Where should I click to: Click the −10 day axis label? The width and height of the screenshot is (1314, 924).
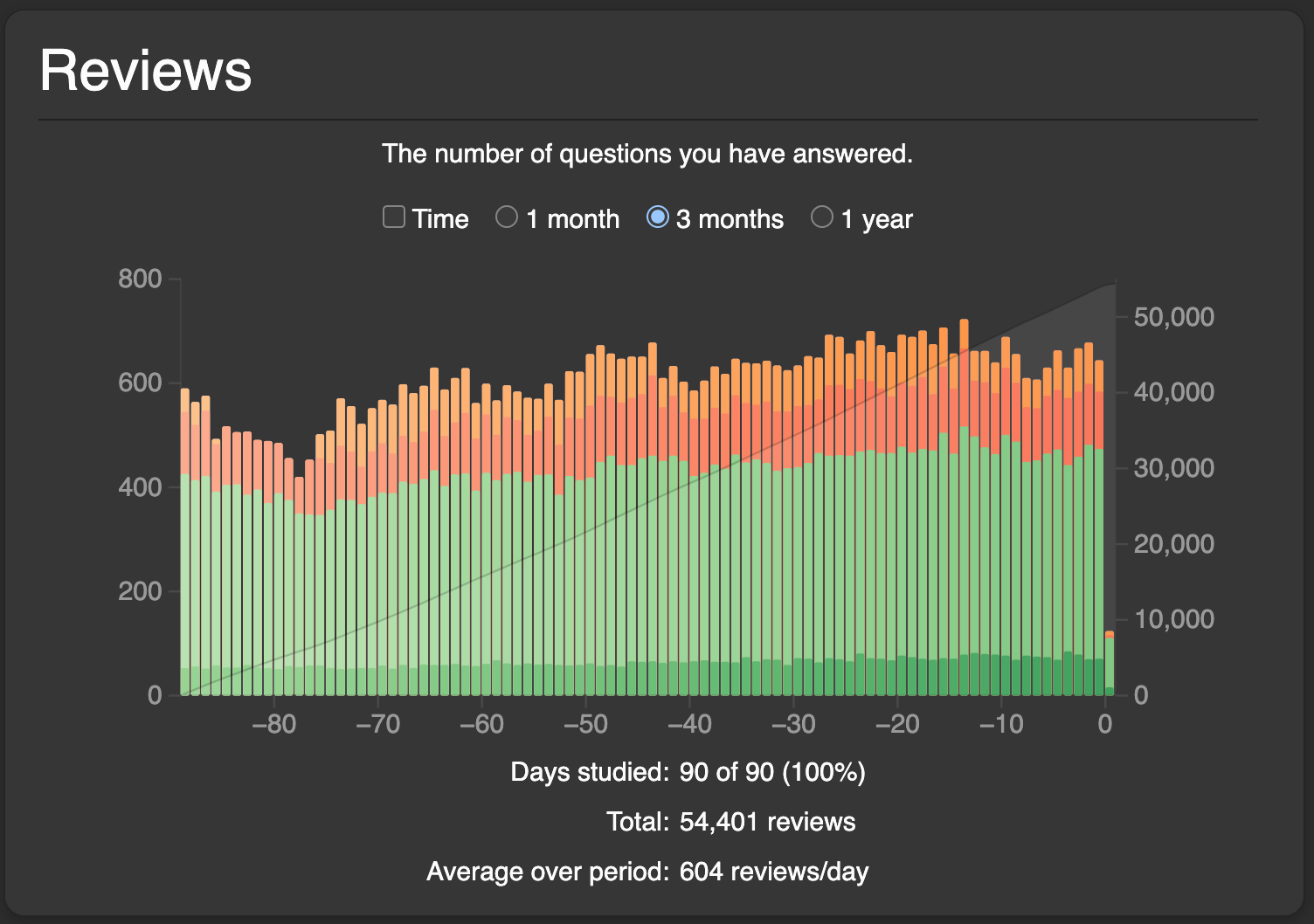(x=1001, y=724)
